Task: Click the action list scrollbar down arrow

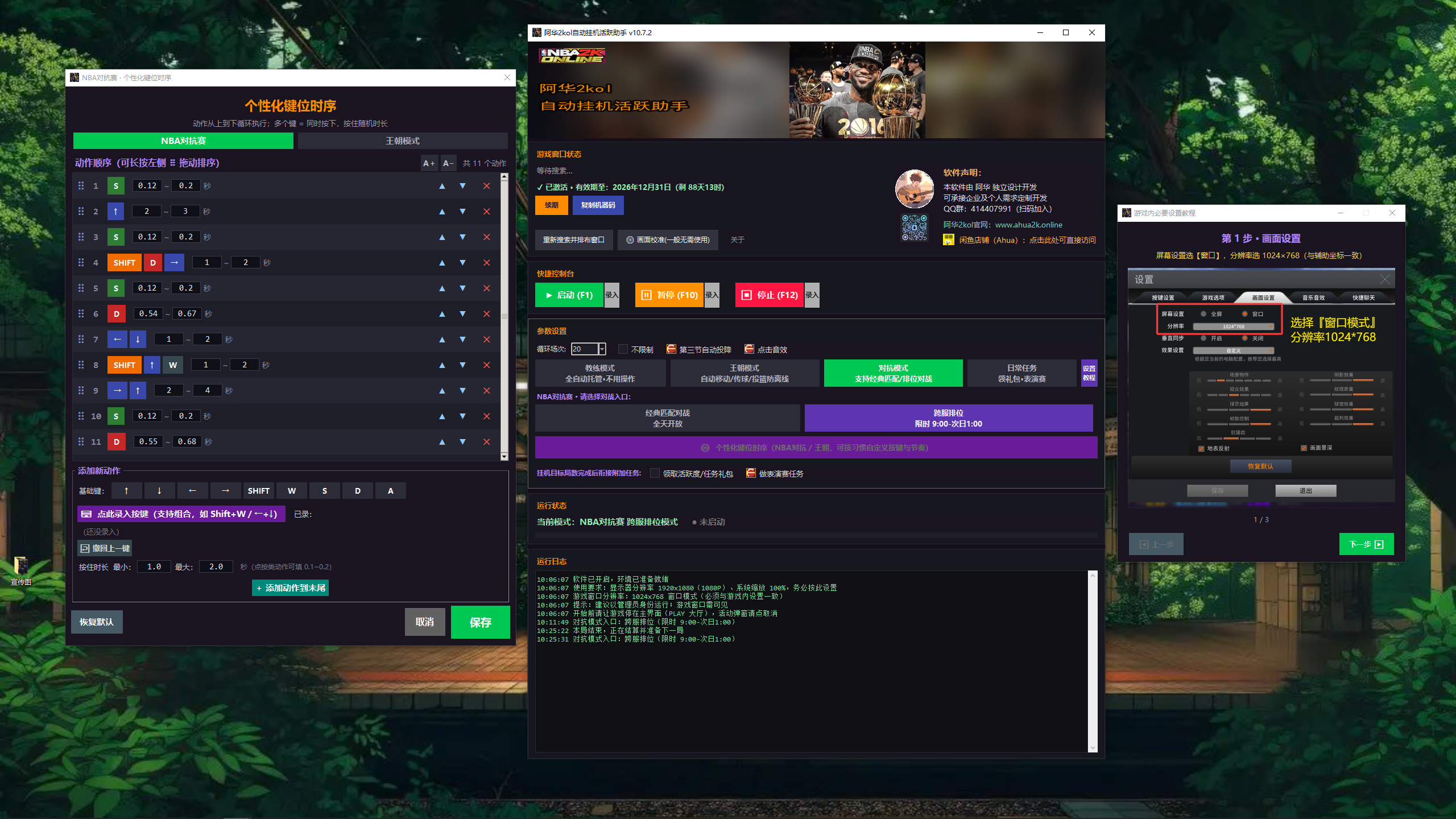Action: [504, 457]
